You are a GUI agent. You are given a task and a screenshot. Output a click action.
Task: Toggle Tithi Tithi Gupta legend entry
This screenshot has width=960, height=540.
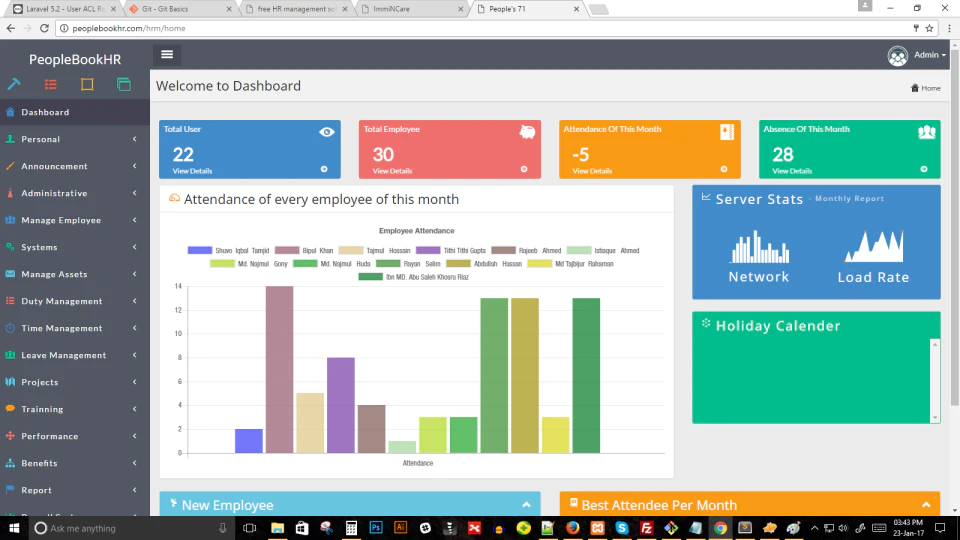(451, 250)
